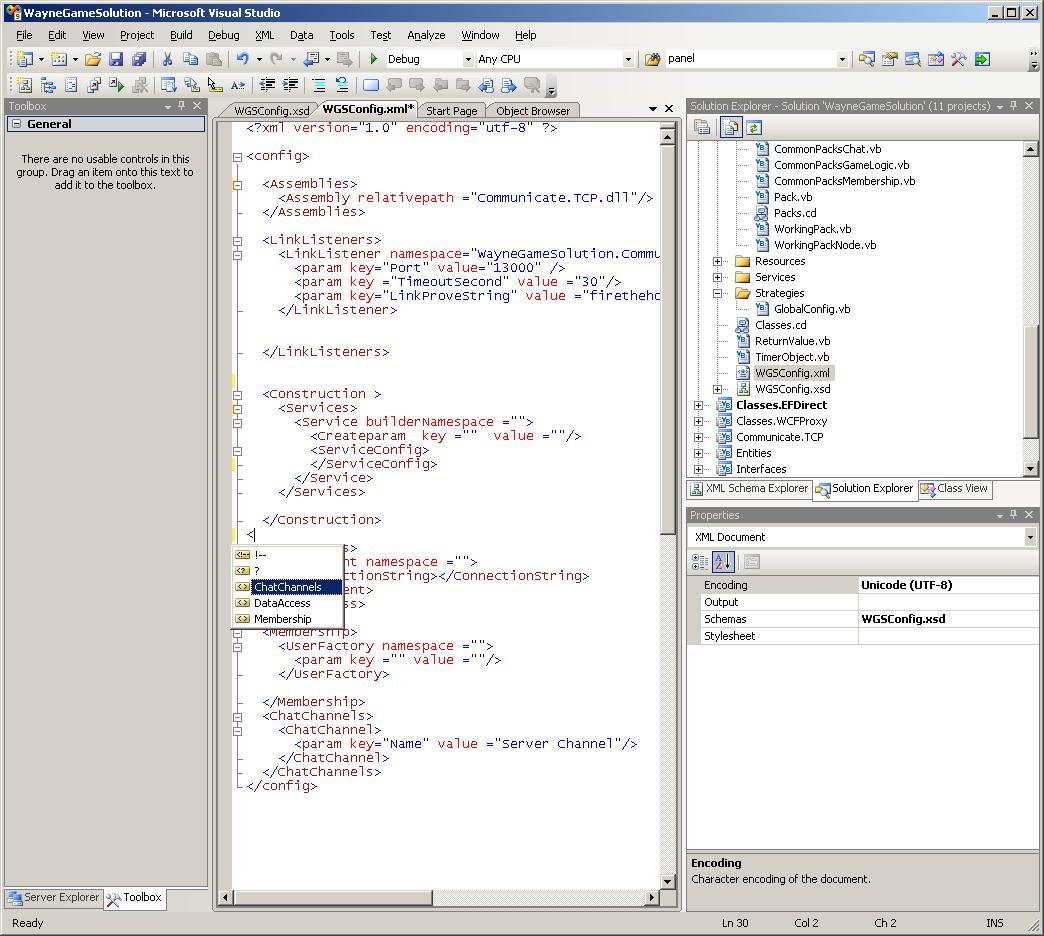Viewport: 1044px width, 936px height.
Task: Close the active document with the X button
Action: [x=669, y=109]
